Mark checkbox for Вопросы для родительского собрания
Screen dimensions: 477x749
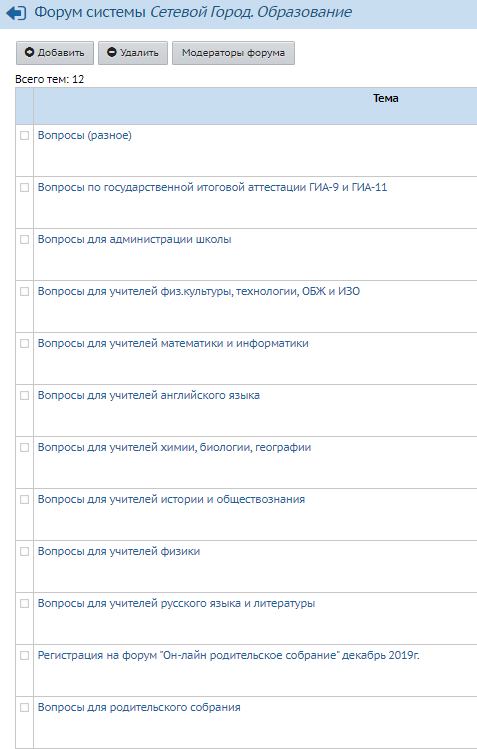point(24,707)
